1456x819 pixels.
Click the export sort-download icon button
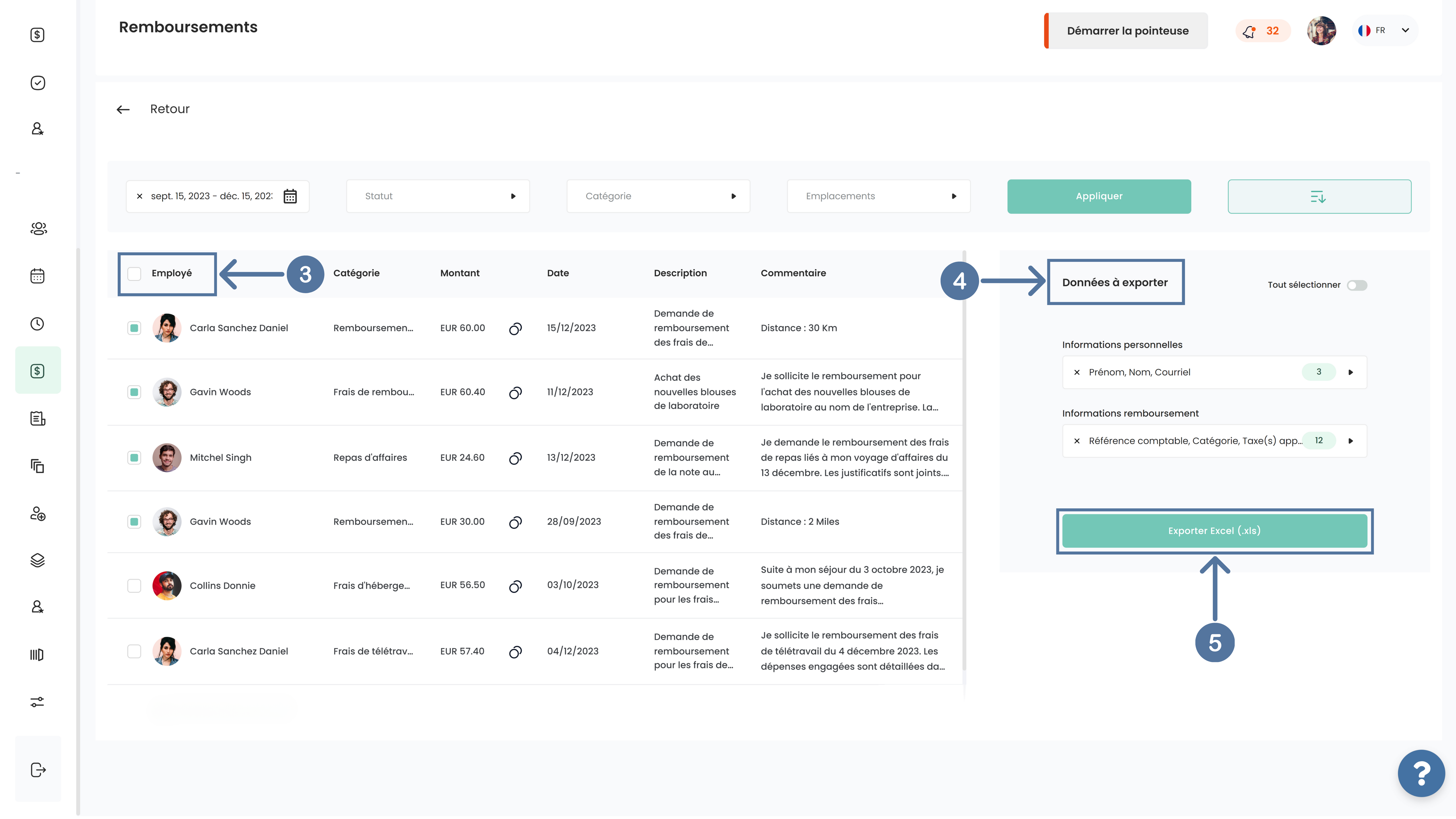tap(1319, 197)
